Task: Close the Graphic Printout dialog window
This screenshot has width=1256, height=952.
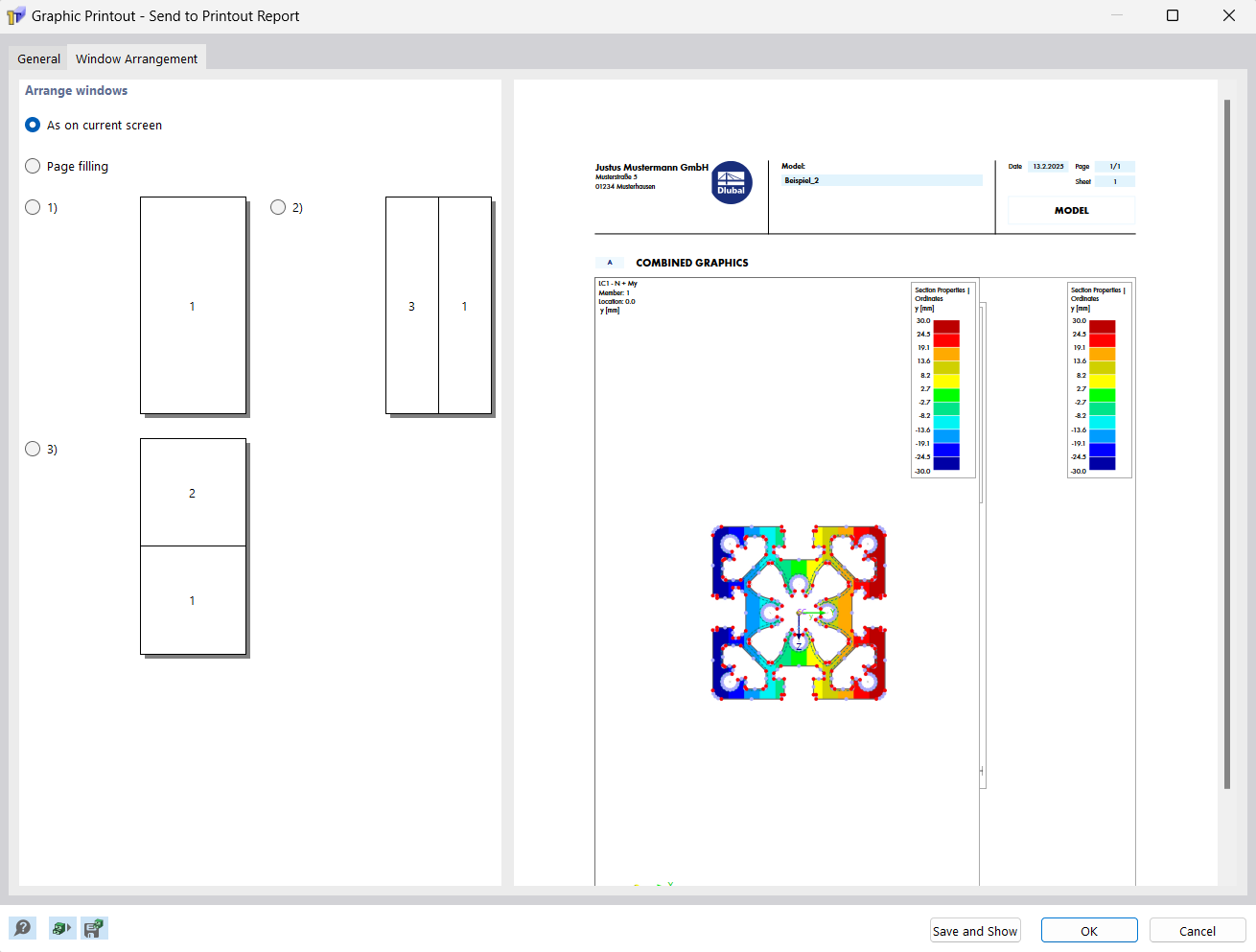Action: click(1229, 15)
